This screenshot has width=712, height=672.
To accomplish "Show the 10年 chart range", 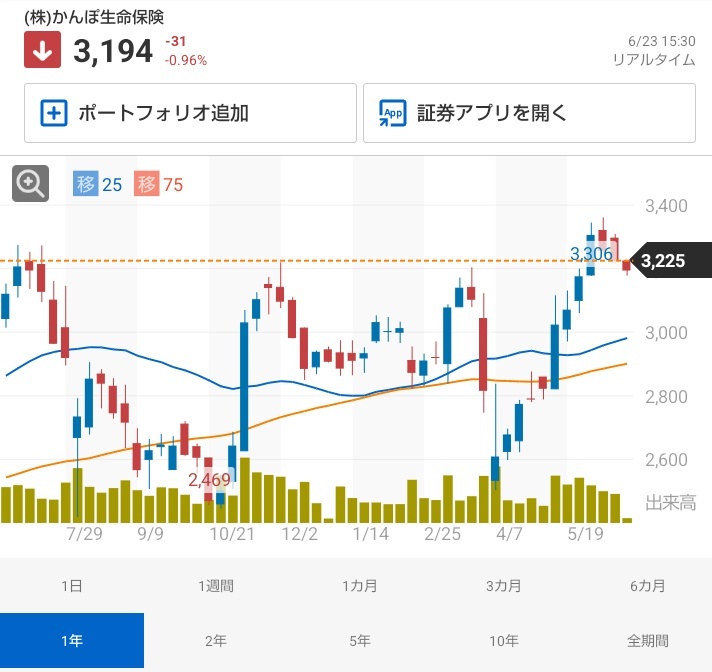I will [504, 641].
